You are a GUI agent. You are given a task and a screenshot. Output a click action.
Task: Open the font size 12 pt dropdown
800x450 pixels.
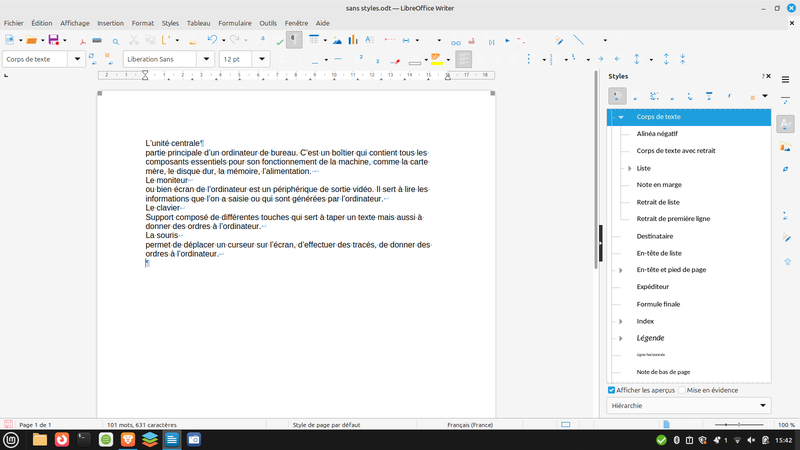click(263, 59)
